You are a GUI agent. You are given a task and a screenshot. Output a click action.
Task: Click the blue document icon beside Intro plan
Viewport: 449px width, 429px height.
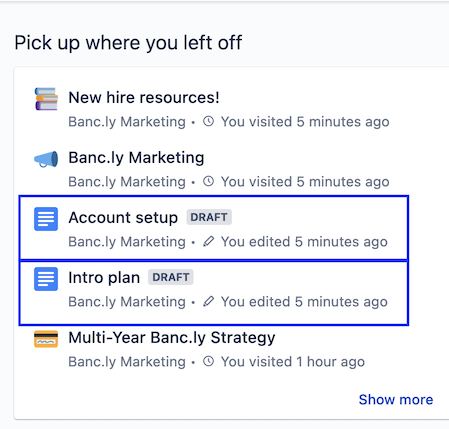pyautogui.click(x=46, y=279)
